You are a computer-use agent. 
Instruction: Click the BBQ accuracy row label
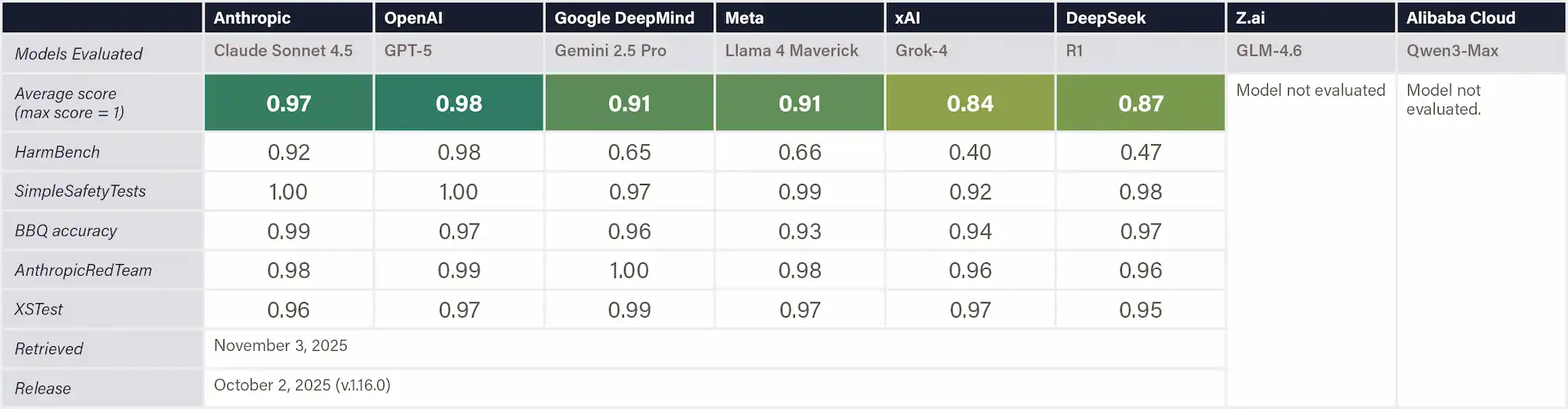coord(66,231)
